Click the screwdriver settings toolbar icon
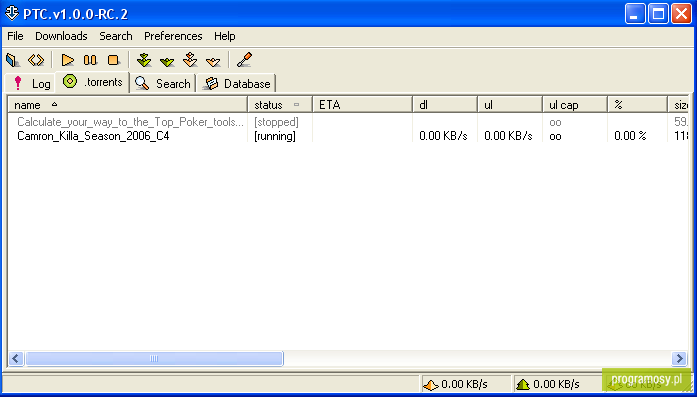697x397 pixels. click(244, 60)
